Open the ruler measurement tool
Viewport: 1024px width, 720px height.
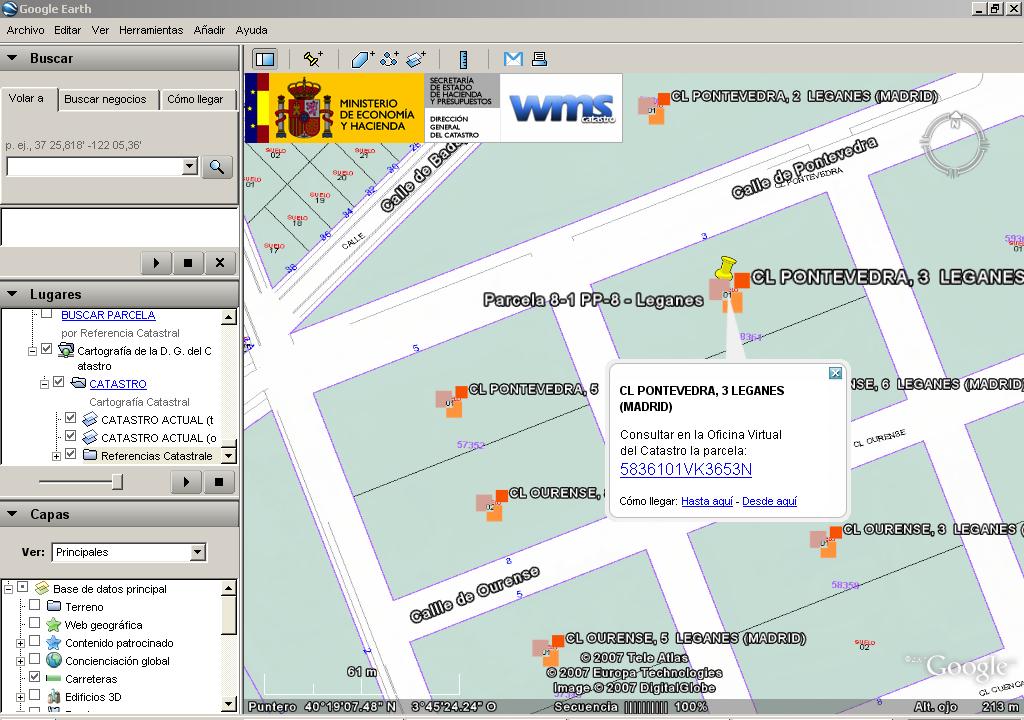[x=463, y=59]
